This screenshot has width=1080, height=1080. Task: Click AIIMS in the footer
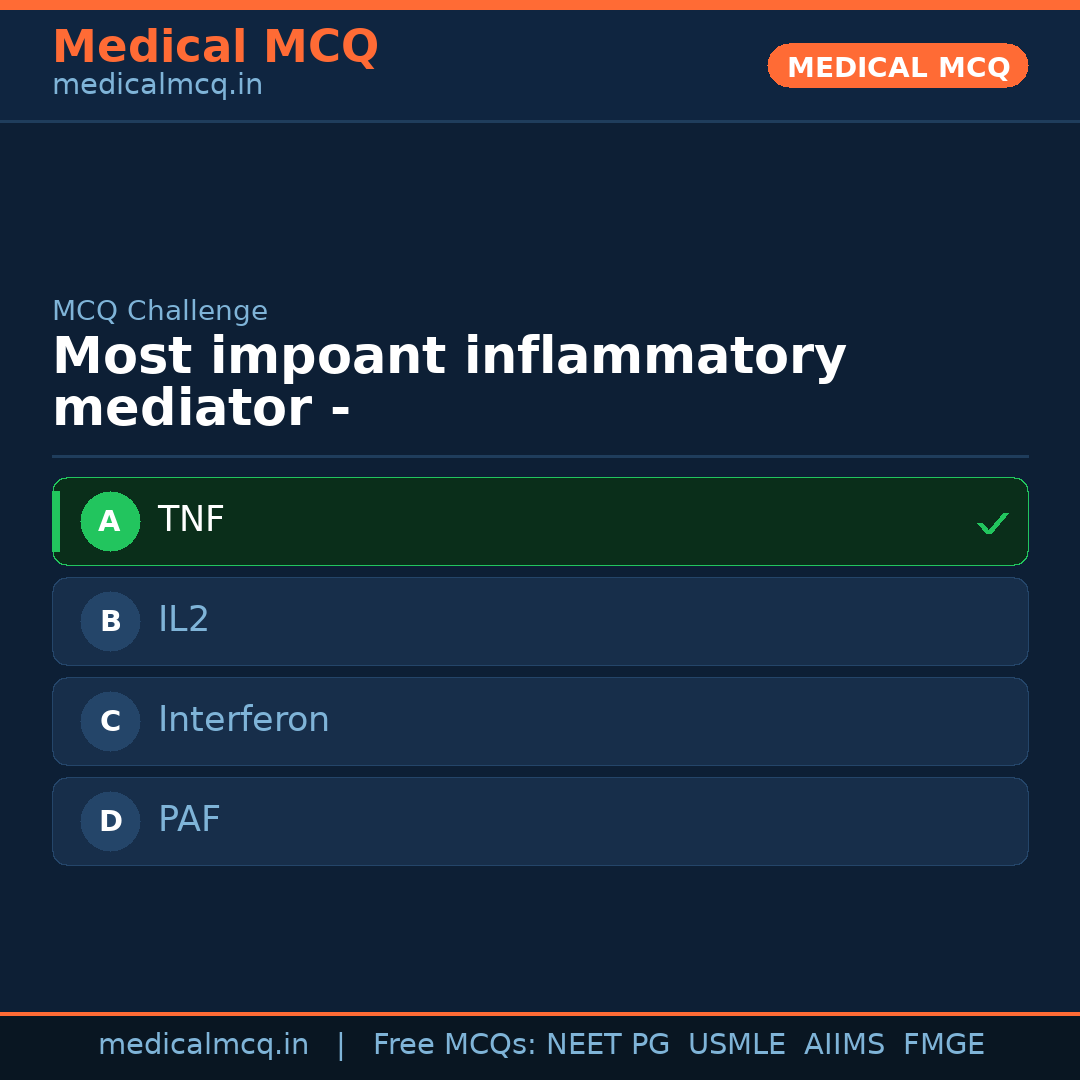point(844,1045)
